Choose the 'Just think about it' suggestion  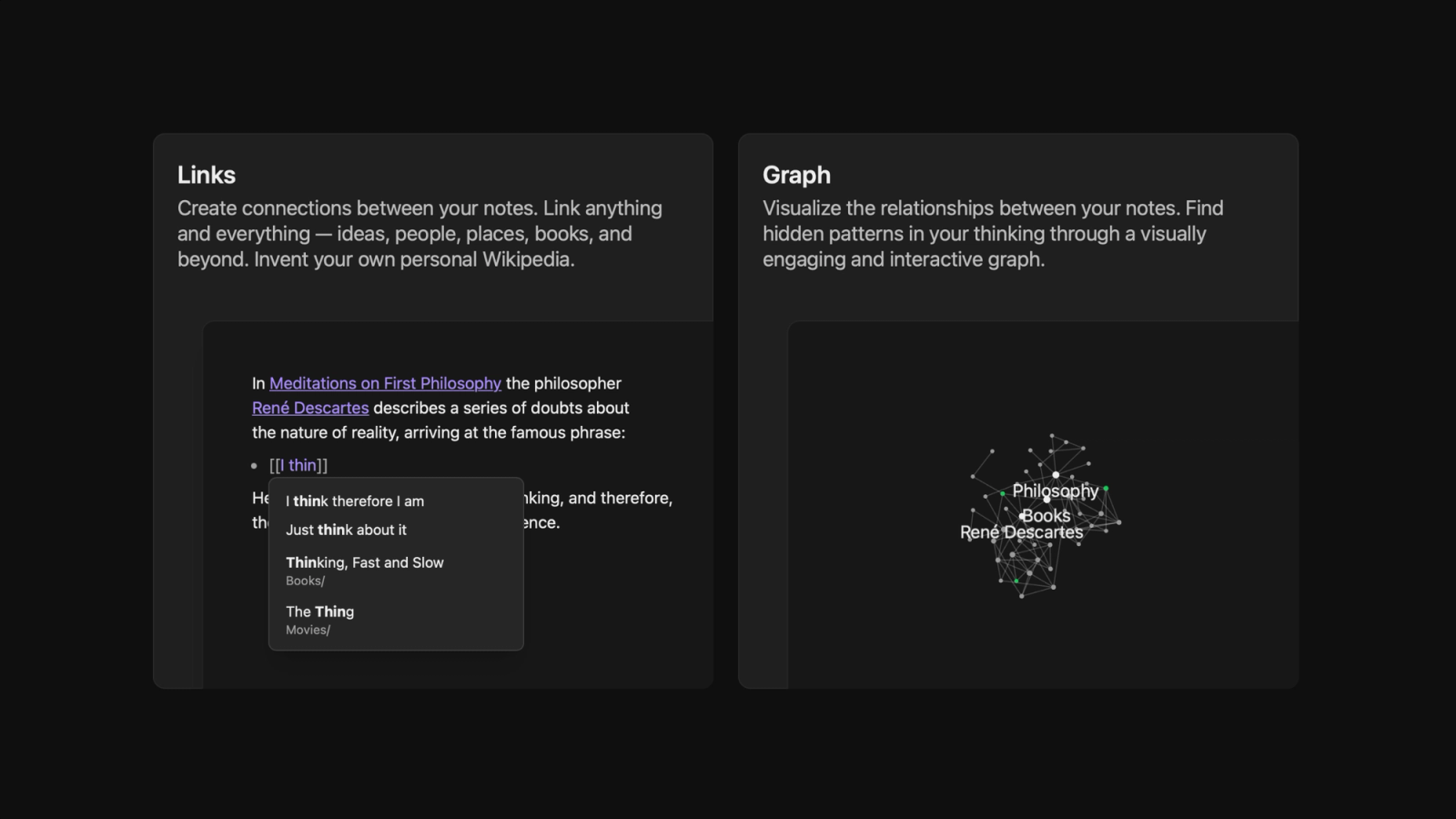(396, 530)
